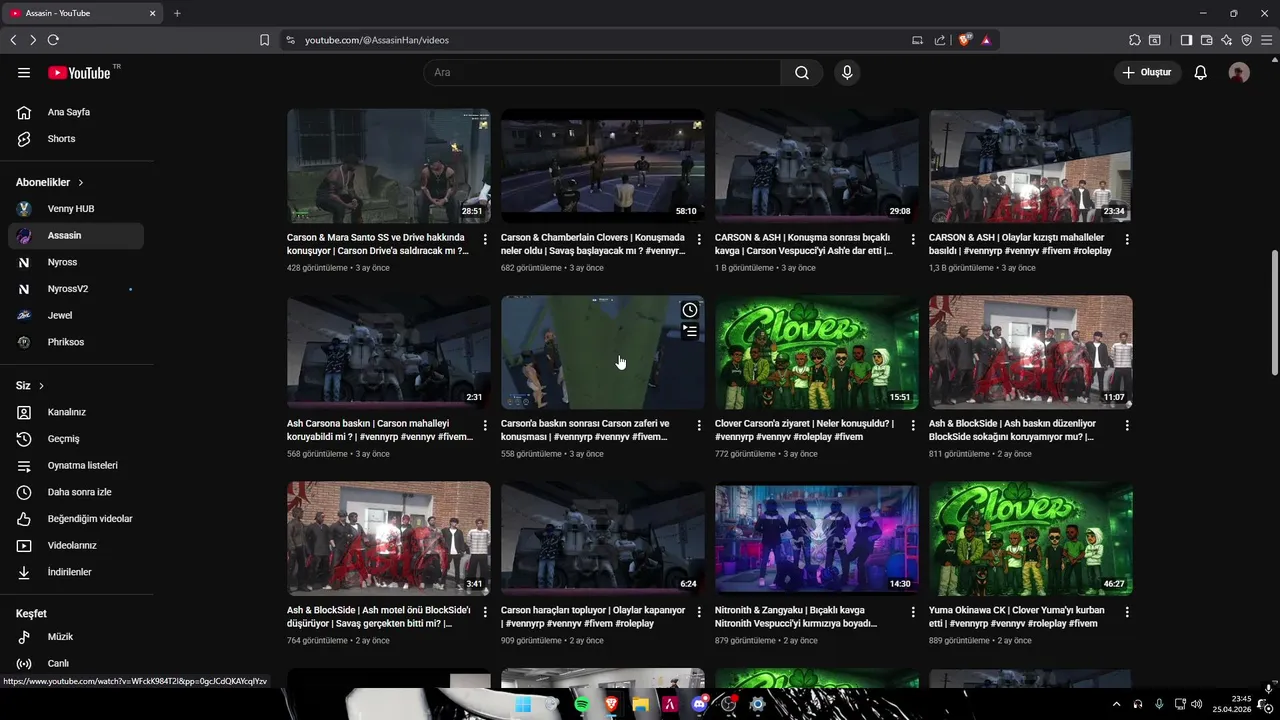Click the Oluştur create button
This screenshot has height=720, width=1280.
[1148, 73]
